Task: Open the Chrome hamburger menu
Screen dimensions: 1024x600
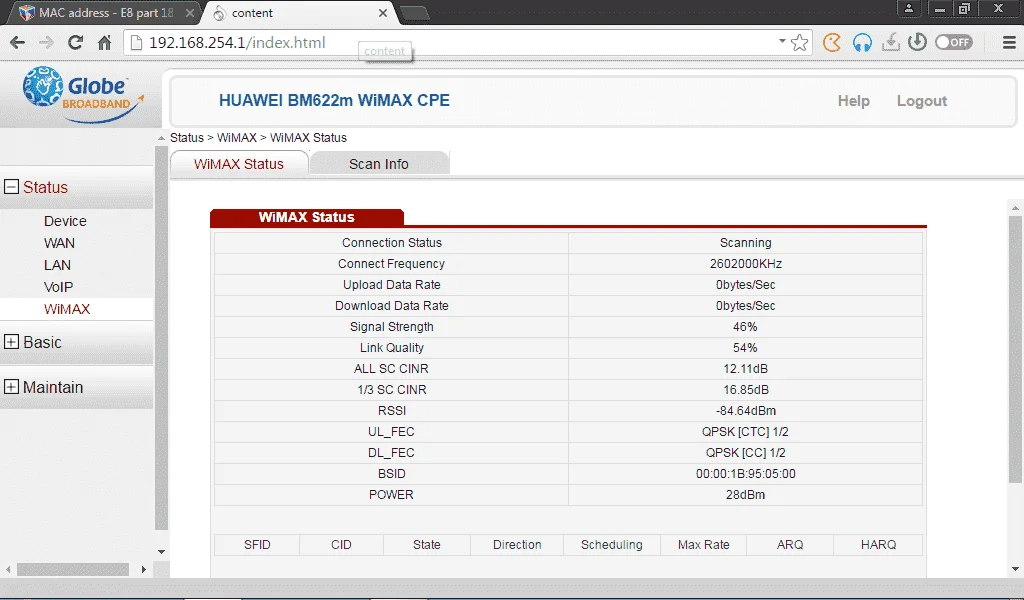Action: [1009, 43]
